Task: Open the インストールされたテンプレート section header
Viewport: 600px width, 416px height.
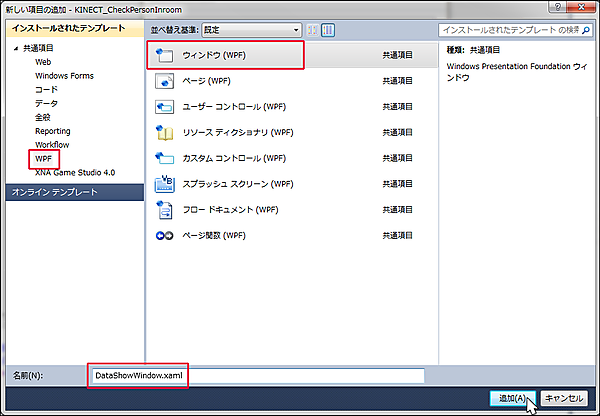Action: [x=75, y=28]
